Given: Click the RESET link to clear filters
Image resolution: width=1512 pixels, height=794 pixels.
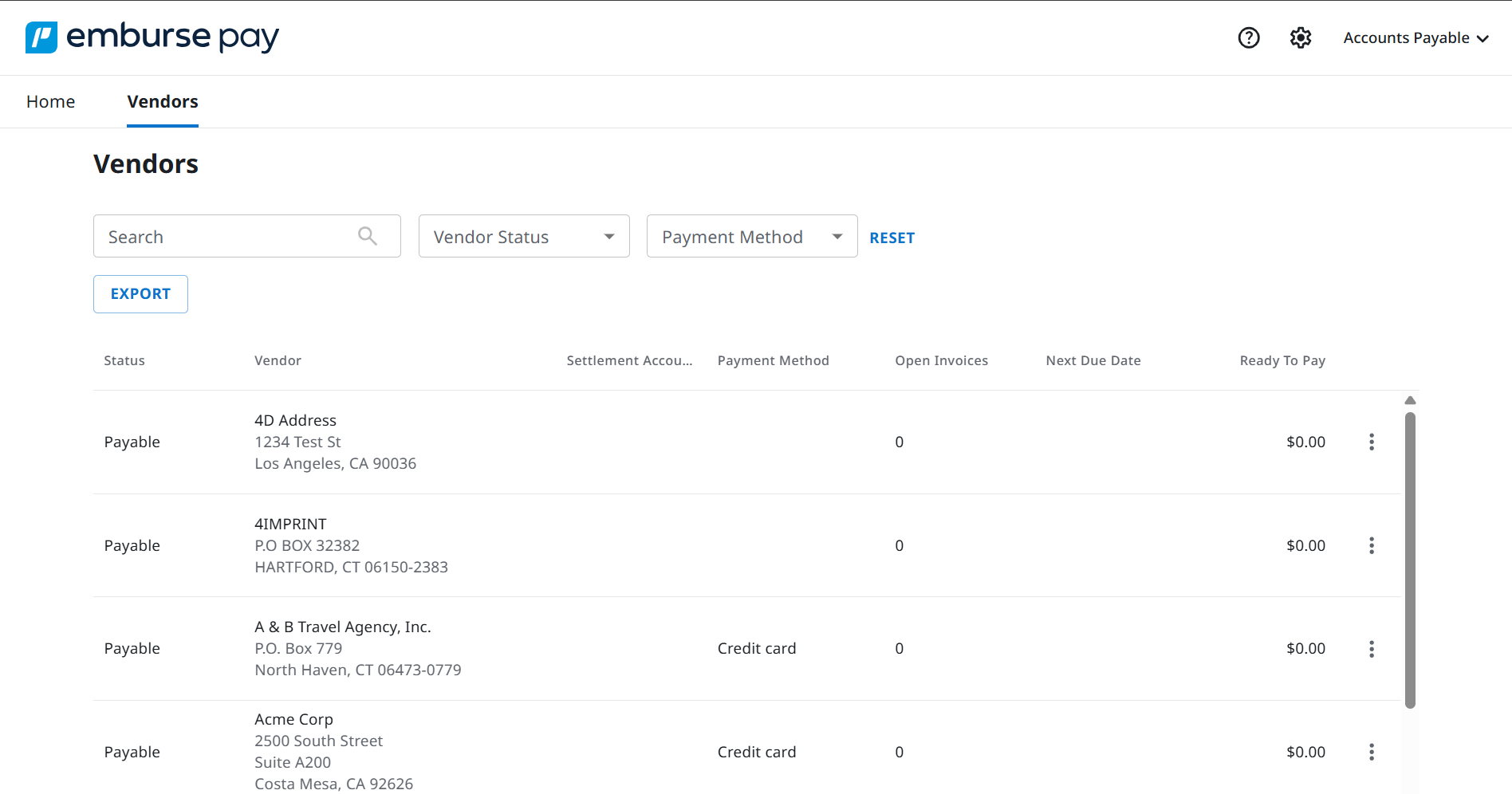Looking at the screenshot, I should (x=892, y=237).
